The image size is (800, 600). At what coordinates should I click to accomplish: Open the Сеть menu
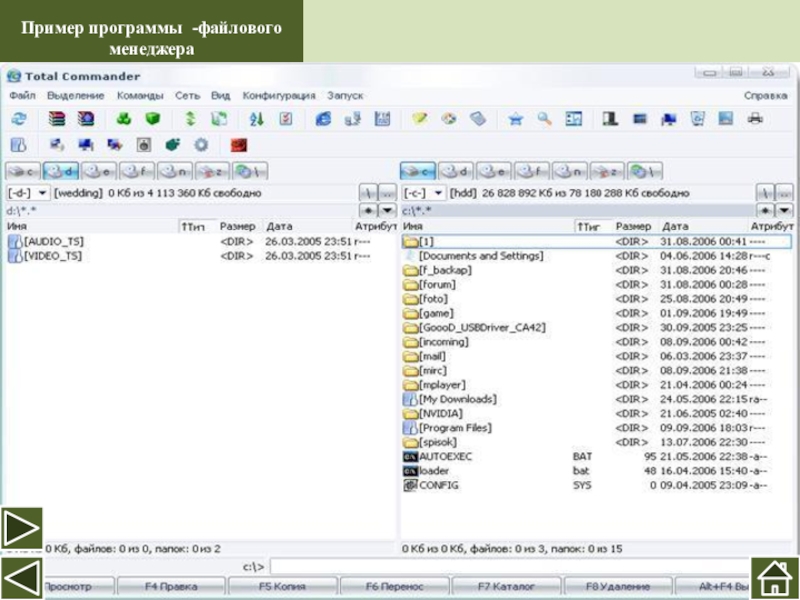coord(187,95)
